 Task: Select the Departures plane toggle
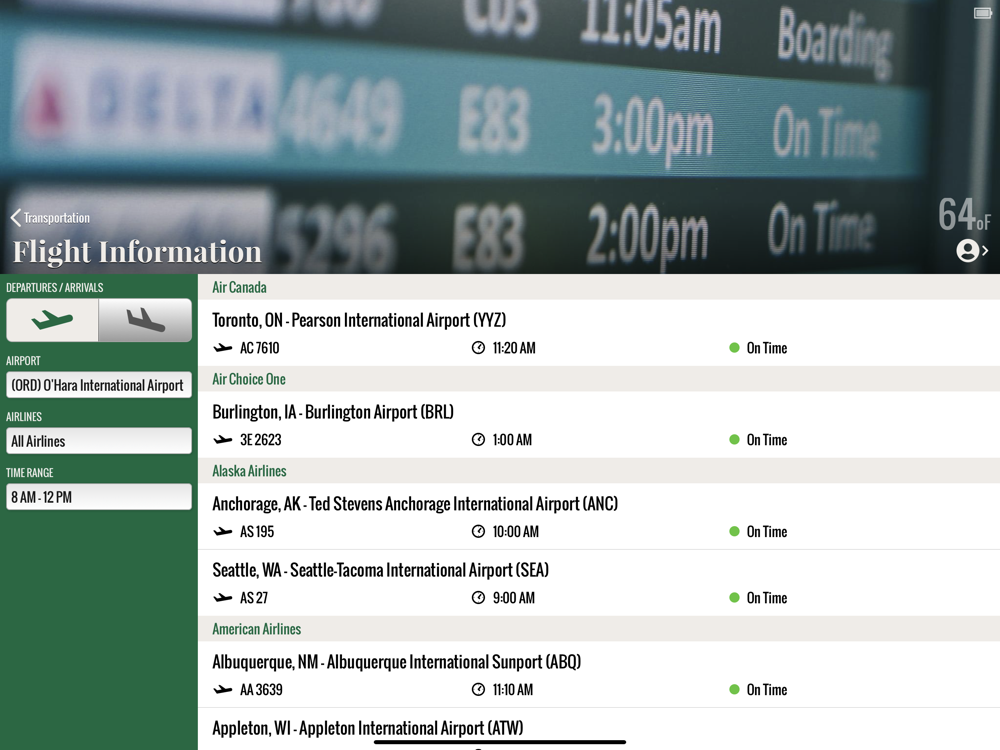coord(52,320)
